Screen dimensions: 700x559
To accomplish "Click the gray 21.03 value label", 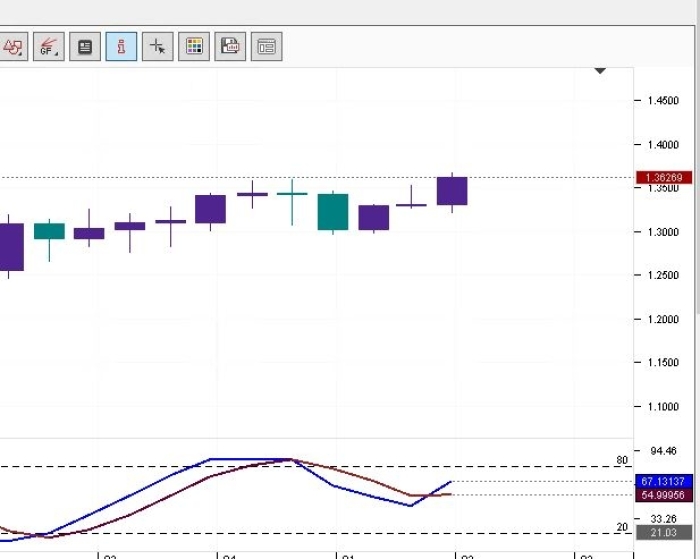I will click(x=664, y=532).
